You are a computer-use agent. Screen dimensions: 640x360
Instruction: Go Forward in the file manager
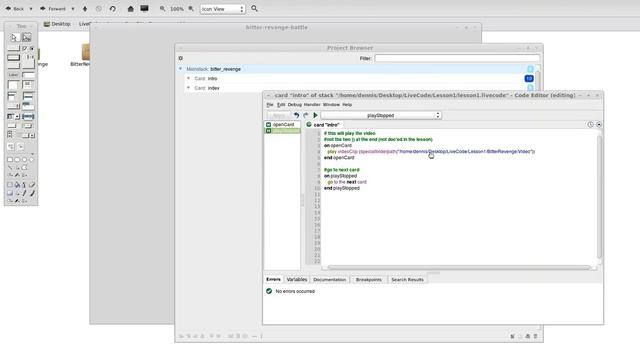[x=53, y=9]
